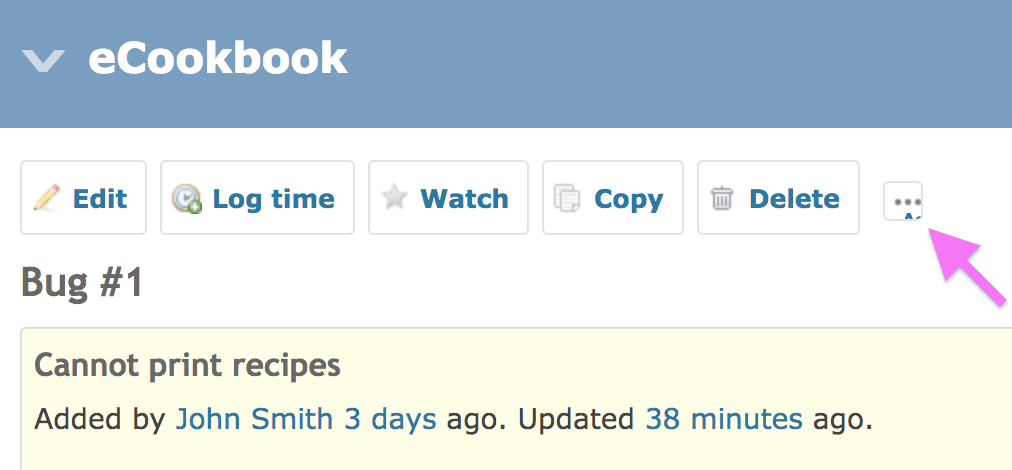This screenshot has width=1012, height=470.
Task: Open the 3 days activity link
Action: (x=390, y=419)
